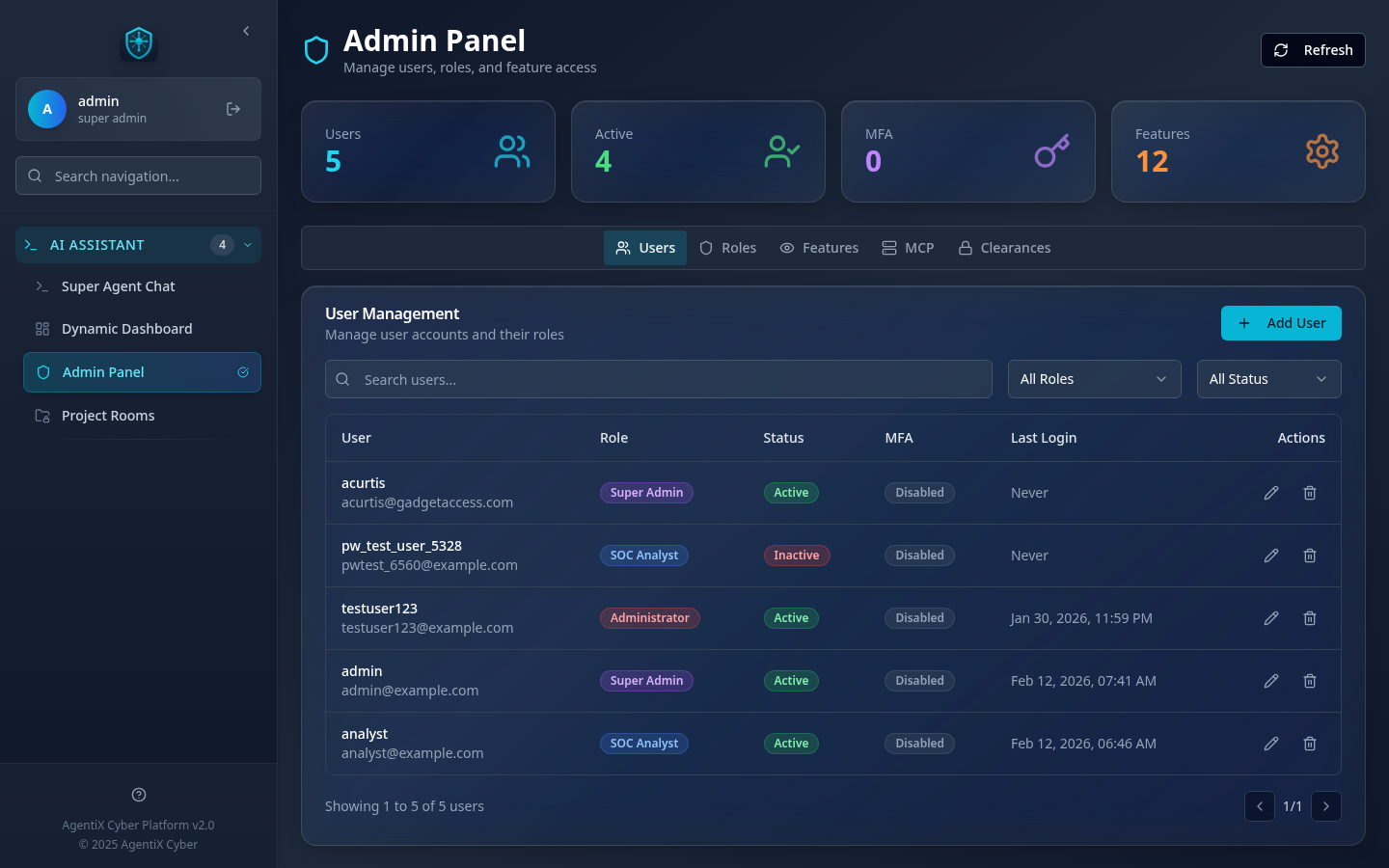Expand the All Status filter
Viewport: 1389px width, 868px height.
tap(1268, 379)
